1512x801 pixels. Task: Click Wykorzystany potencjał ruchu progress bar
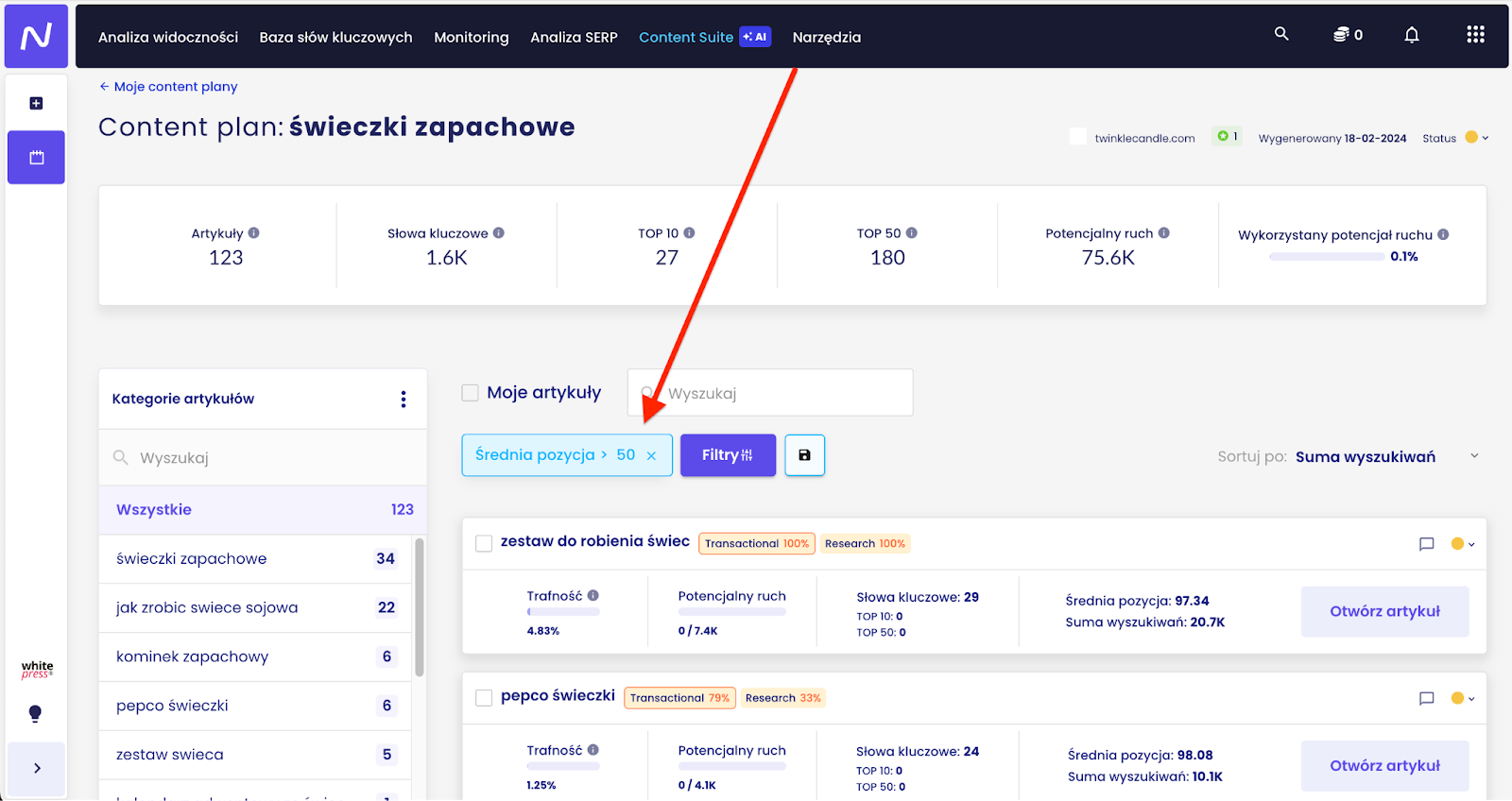point(1327,257)
